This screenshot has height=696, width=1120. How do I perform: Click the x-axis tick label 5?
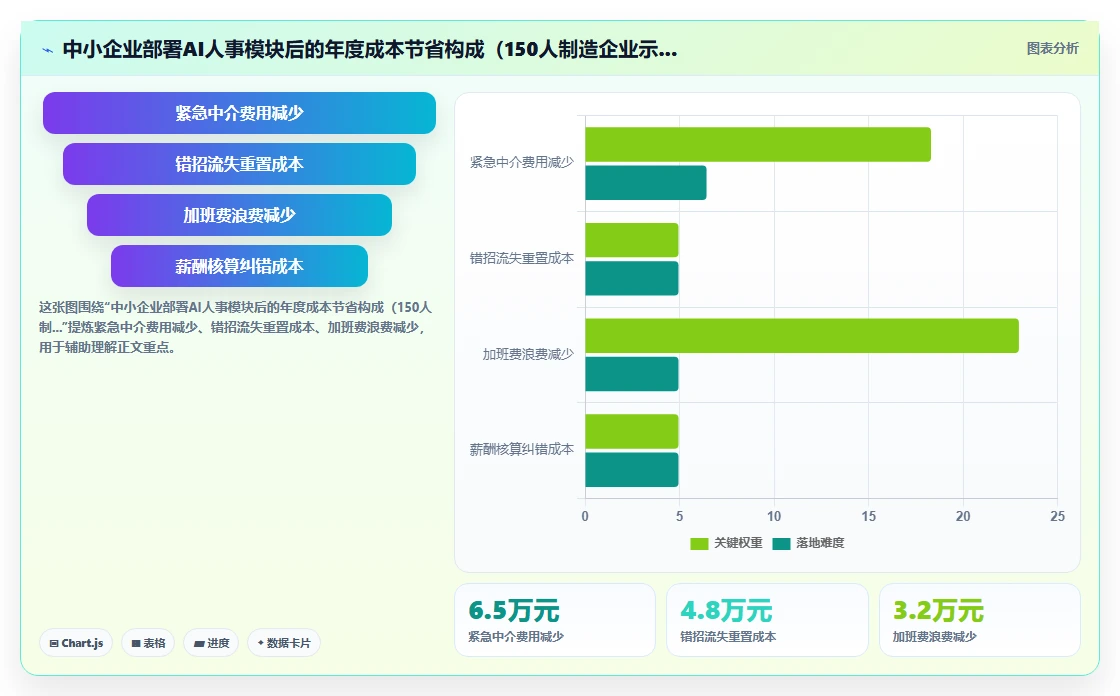click(x=679, y=517)
